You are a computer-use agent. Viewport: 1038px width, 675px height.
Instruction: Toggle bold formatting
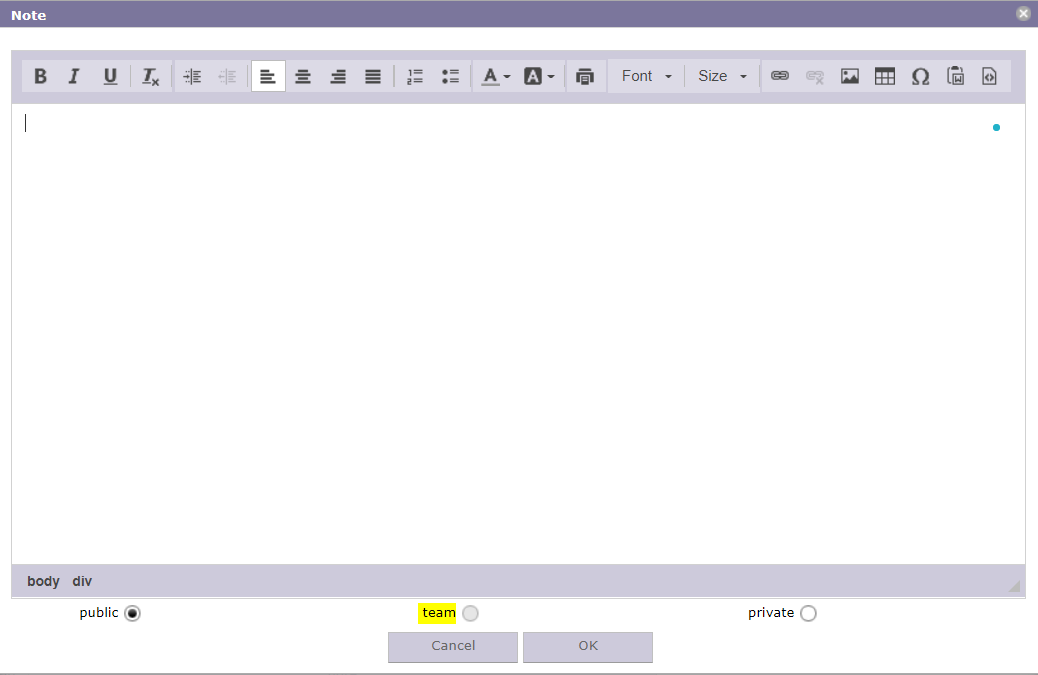[x=40, y=76]
